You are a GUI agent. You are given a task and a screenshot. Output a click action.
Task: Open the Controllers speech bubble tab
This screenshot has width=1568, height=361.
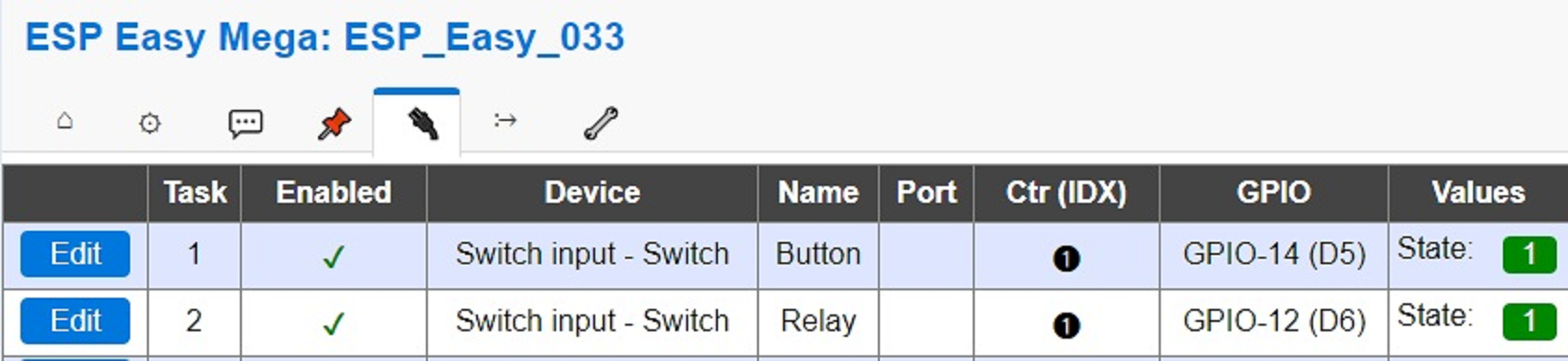pyautogui.click(x=246, y=123)
